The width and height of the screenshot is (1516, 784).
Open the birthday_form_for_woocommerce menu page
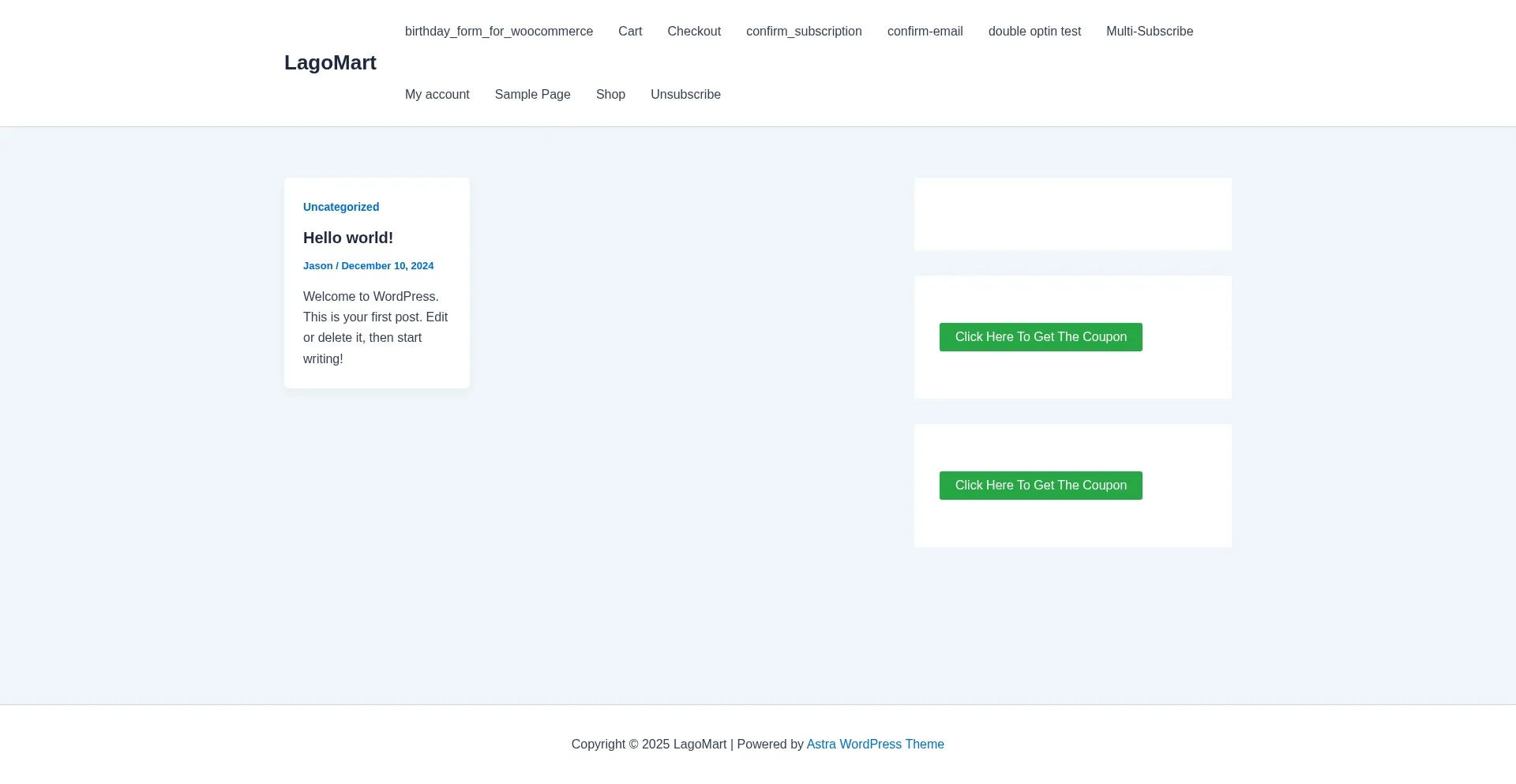pos(498,32)
